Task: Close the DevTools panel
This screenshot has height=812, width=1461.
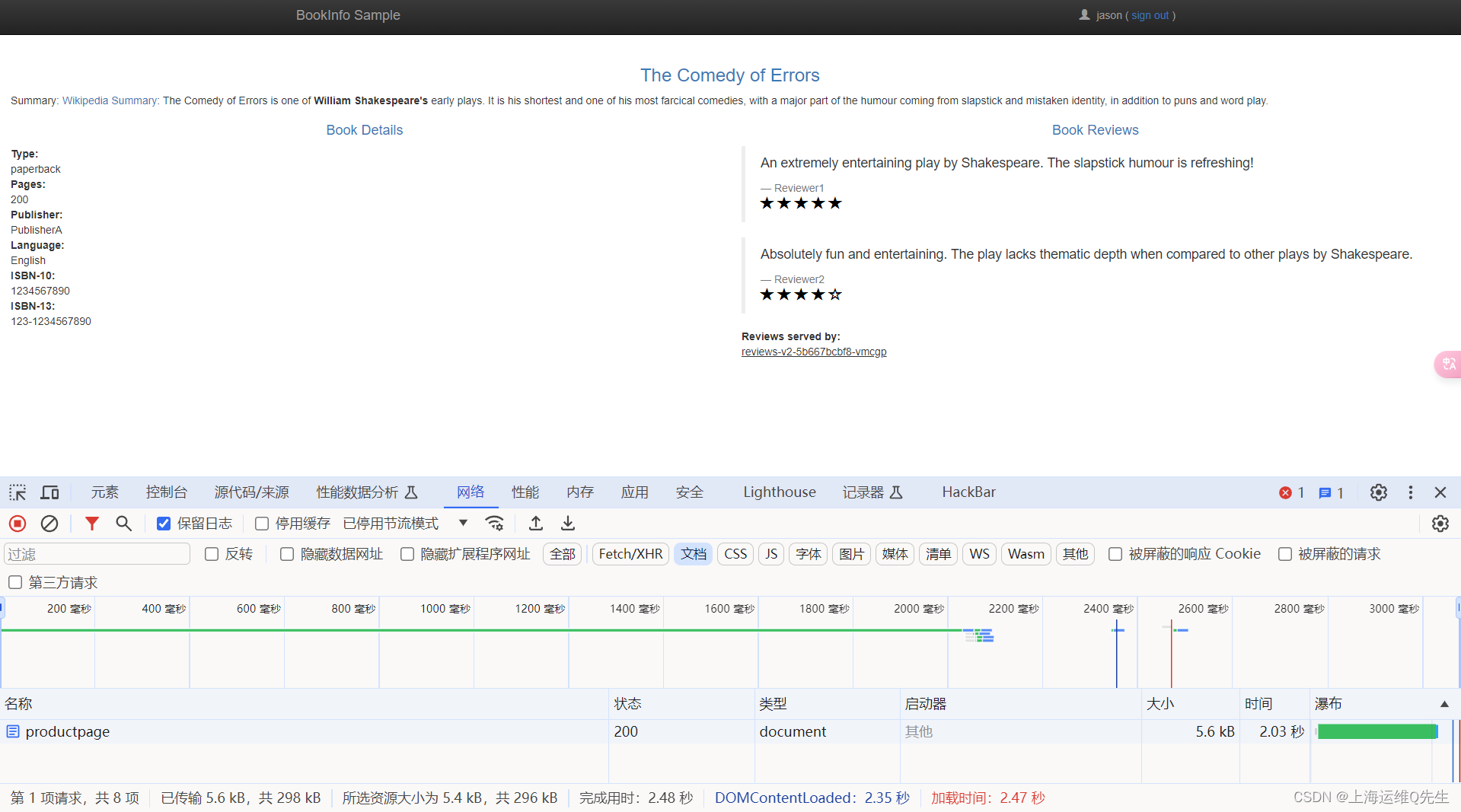Action: (1440, 492)
